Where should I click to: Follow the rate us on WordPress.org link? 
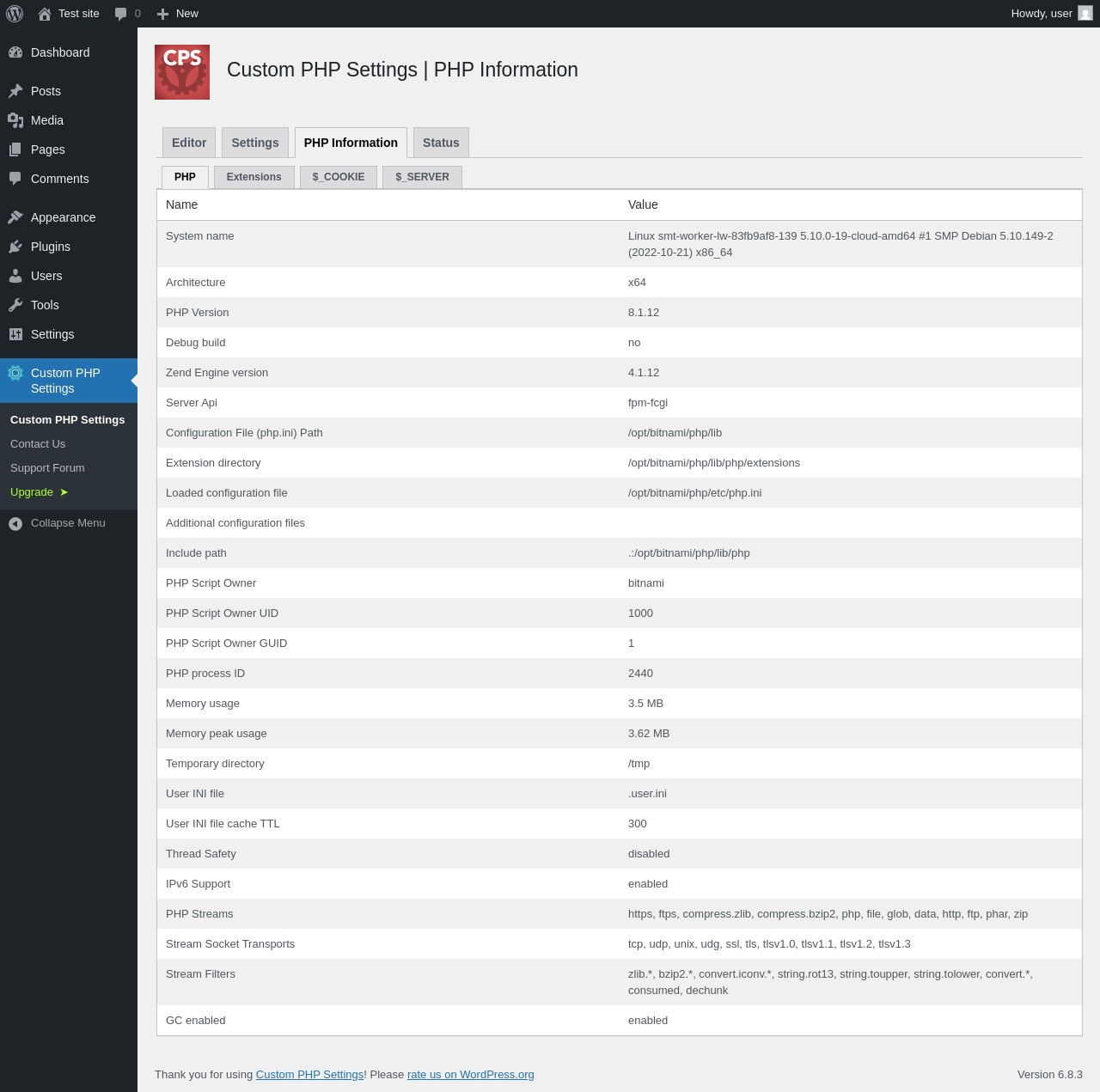pos(470,1075)
